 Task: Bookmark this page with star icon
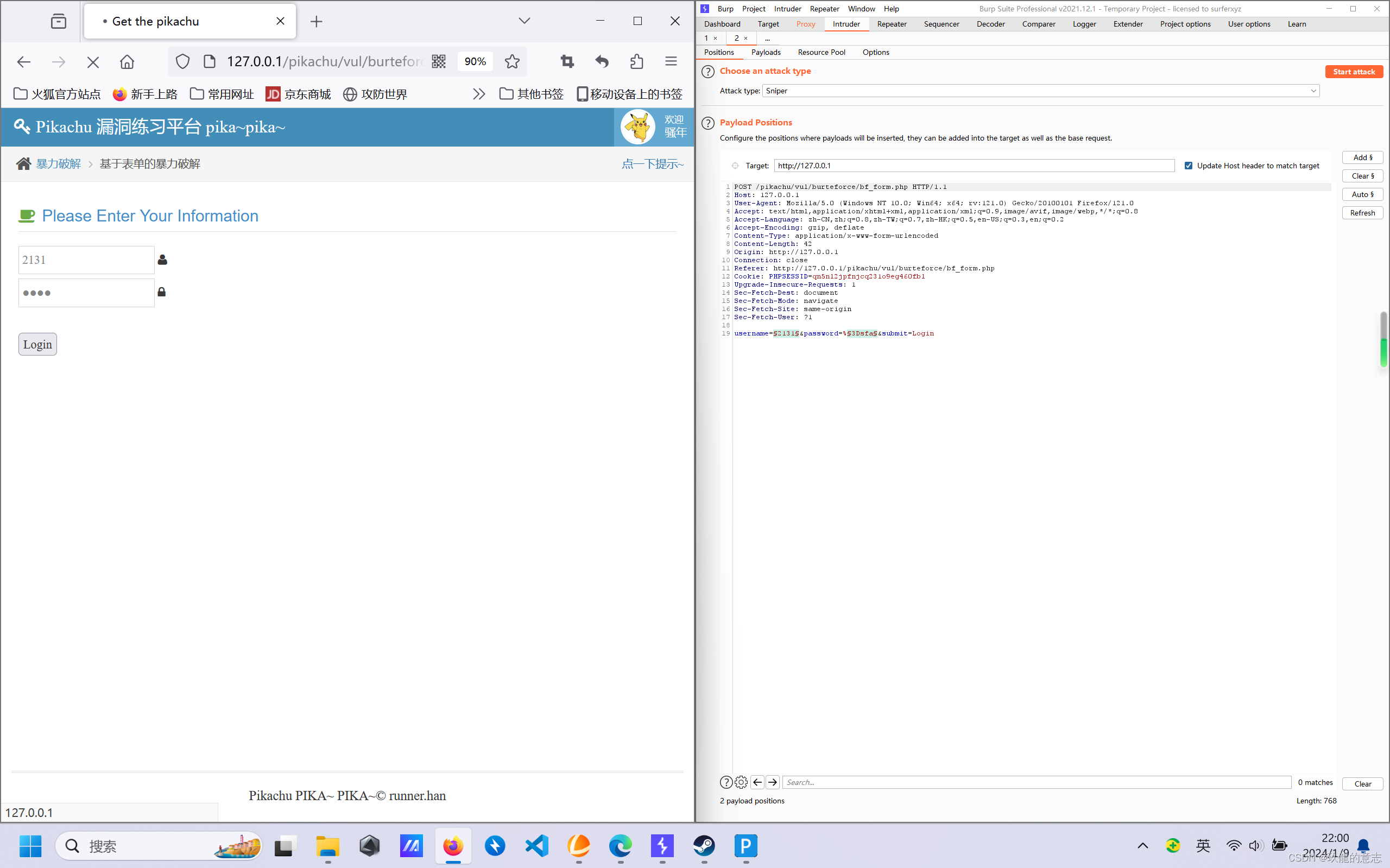point(512,61)
